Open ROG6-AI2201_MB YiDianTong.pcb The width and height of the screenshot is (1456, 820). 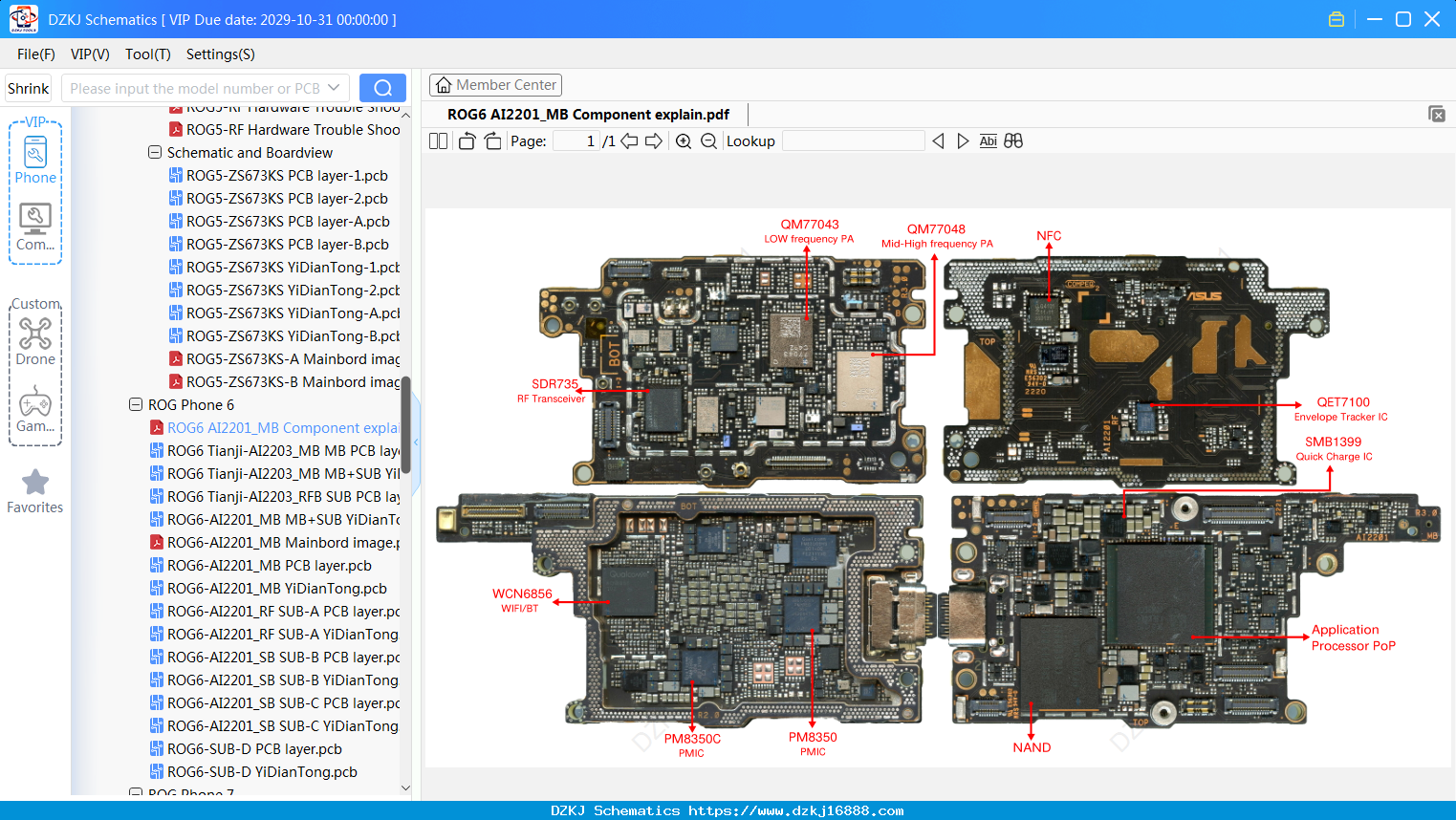[269, 589]
